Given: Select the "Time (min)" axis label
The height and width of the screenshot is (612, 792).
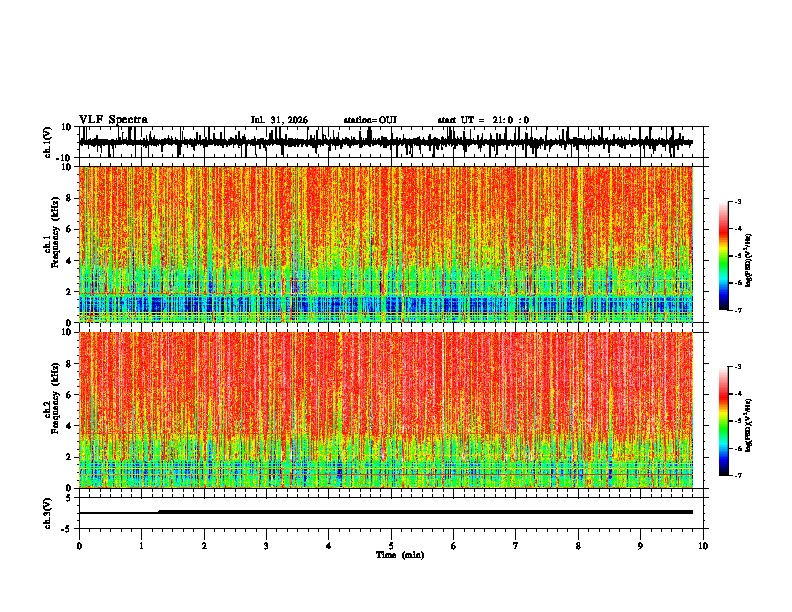Looking at the screenshot, I should (x=400, y=555).
